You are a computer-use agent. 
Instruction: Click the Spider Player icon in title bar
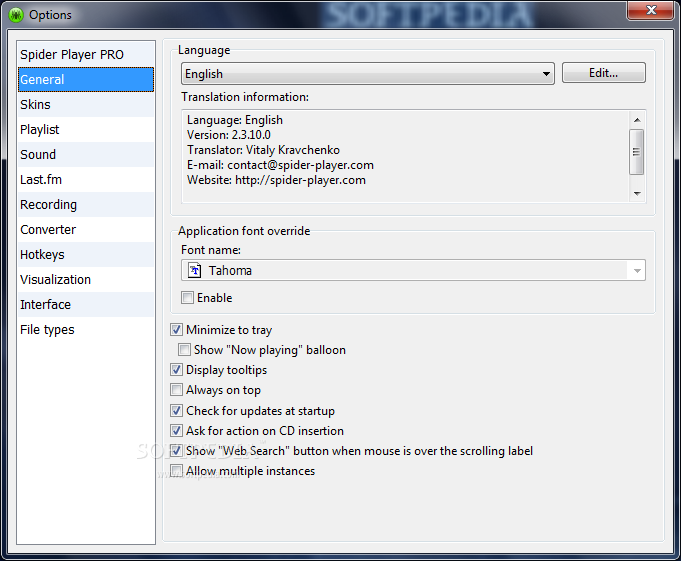coord(16,15)
